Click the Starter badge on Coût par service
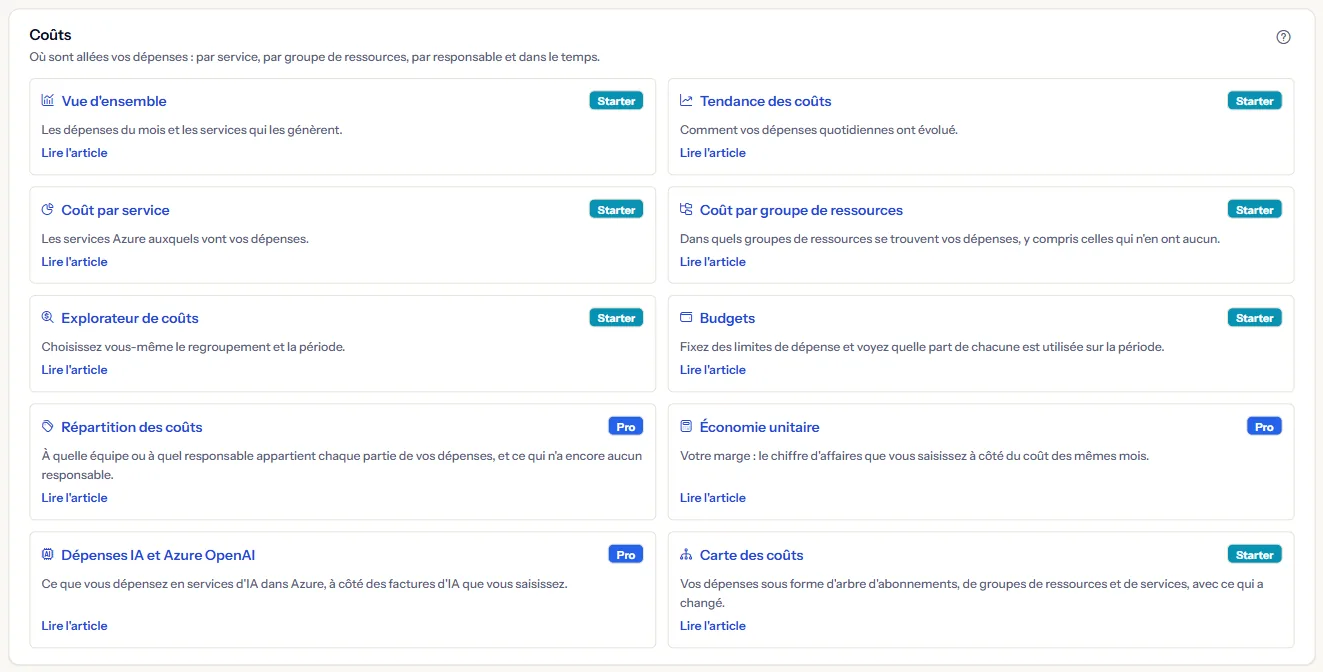 (x=616, y=210)
